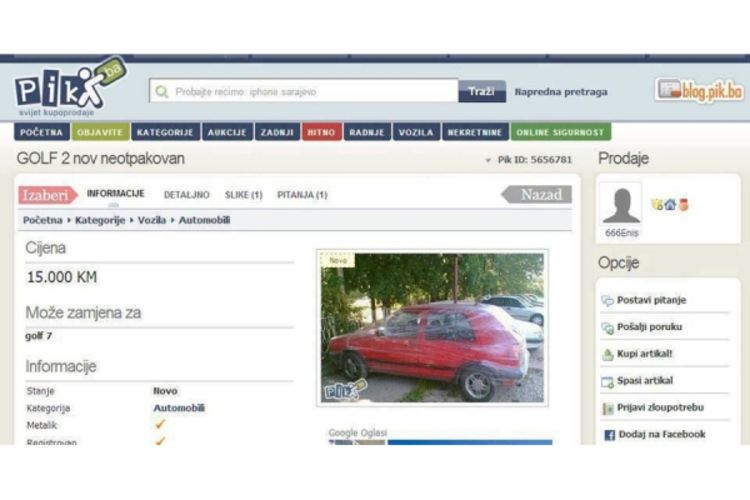750x500 pixels.
Task: Click the Pik.ba logo
Action: pyautogui.click(x=70, y=86)
